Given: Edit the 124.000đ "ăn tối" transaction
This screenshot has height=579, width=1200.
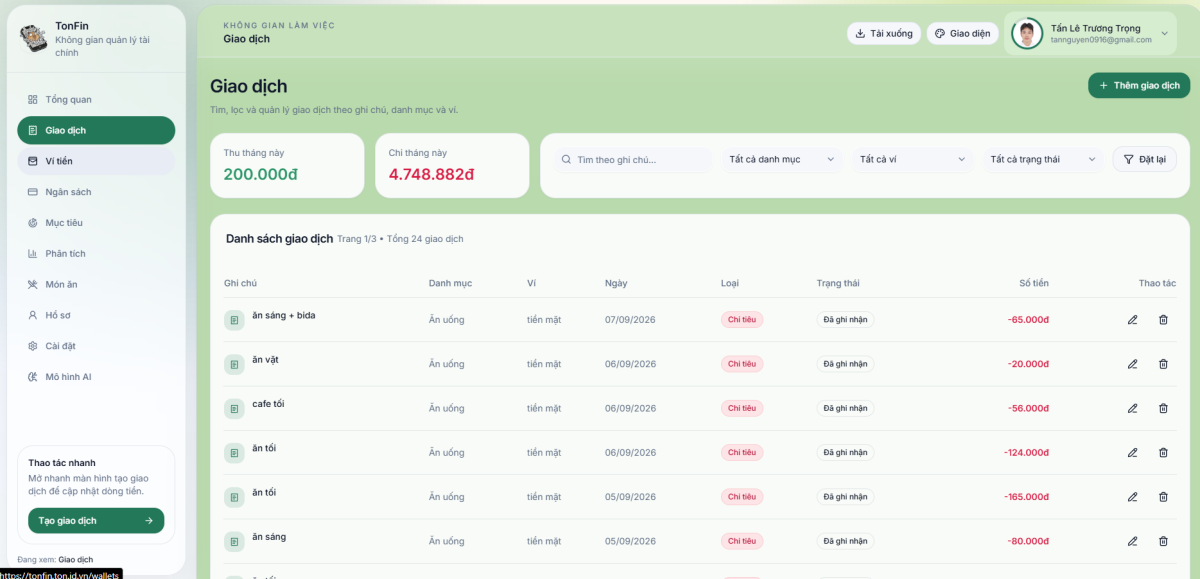Looking at the screenshot, I should tap(1133, 452).
